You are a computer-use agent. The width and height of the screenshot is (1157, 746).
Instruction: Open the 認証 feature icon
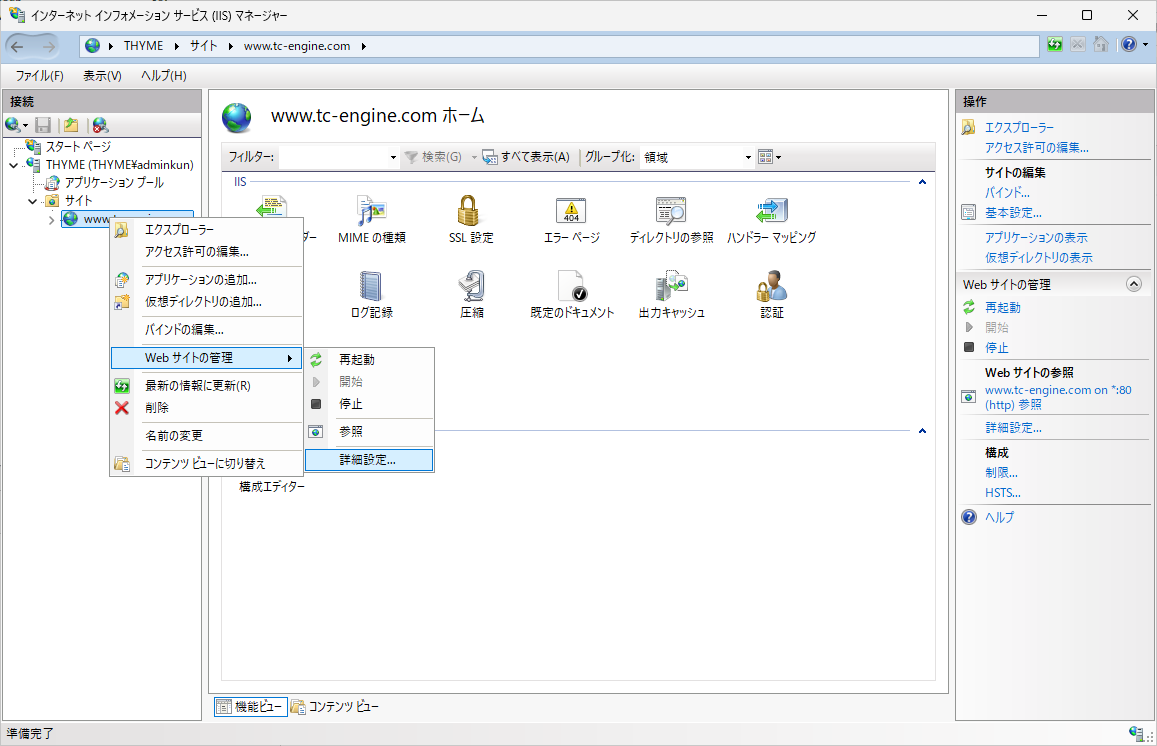[772, 294]
